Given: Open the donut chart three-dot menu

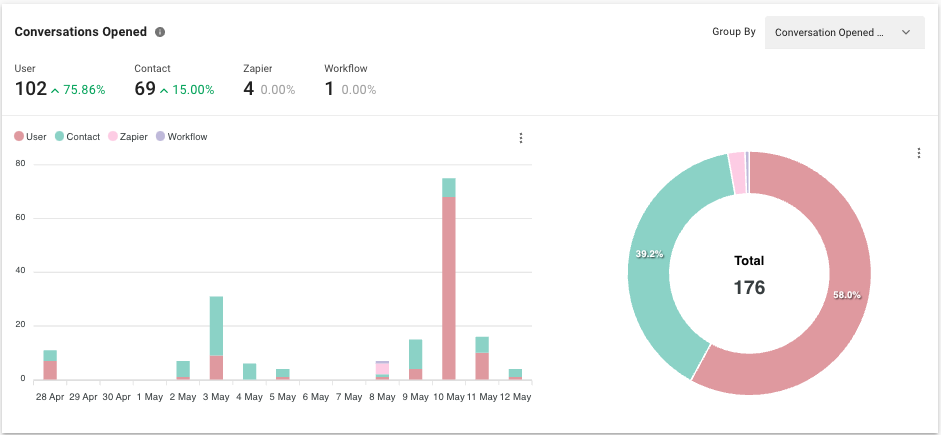Looking at the screenshot, I should point(918,153).
